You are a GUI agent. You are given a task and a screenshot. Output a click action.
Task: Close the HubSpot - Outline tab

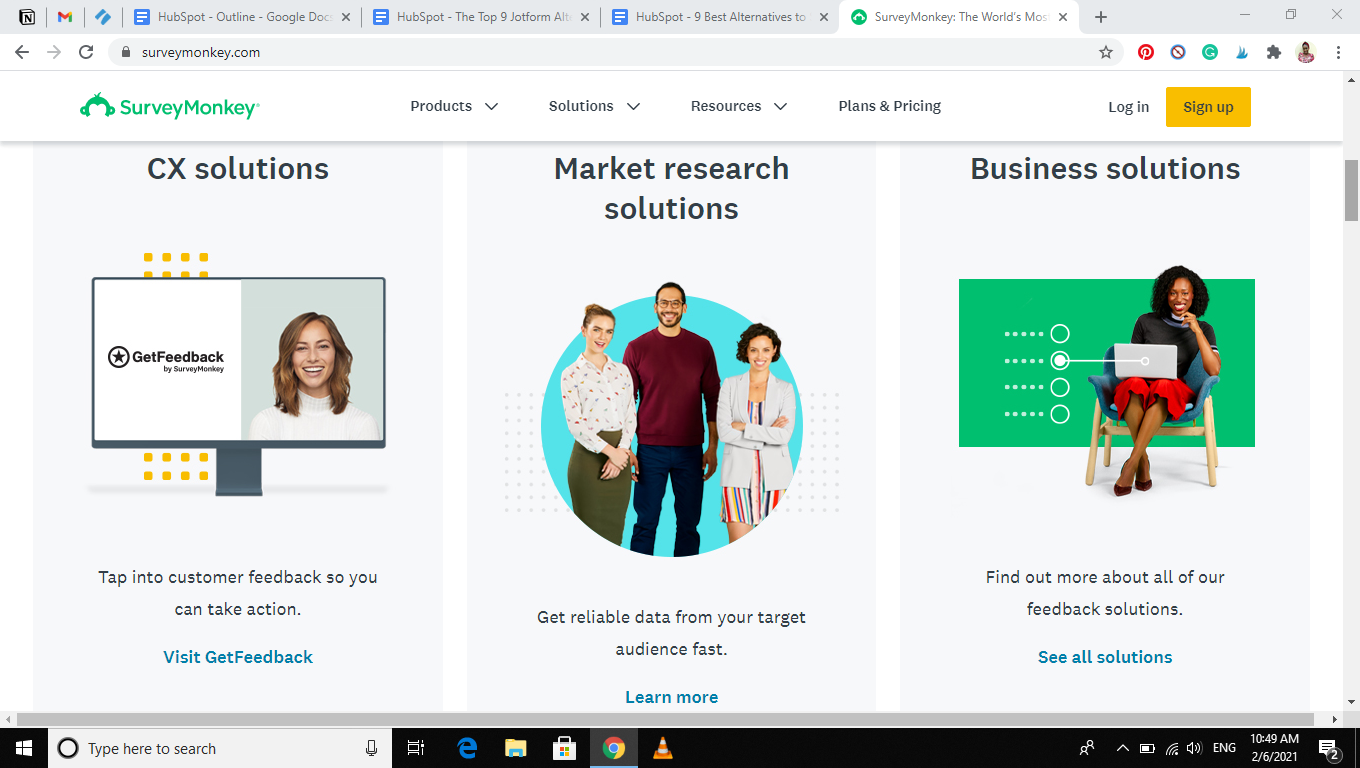pos(346,17)
